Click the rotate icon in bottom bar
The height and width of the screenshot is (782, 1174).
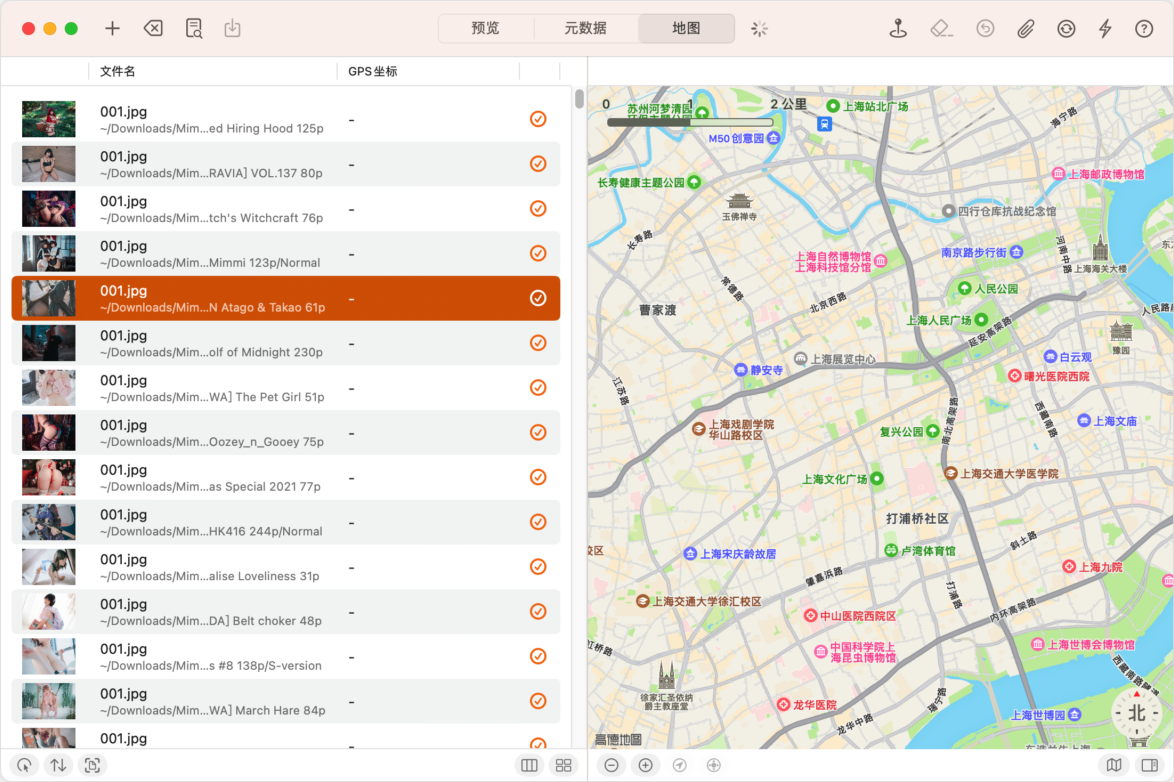point(25,765)
